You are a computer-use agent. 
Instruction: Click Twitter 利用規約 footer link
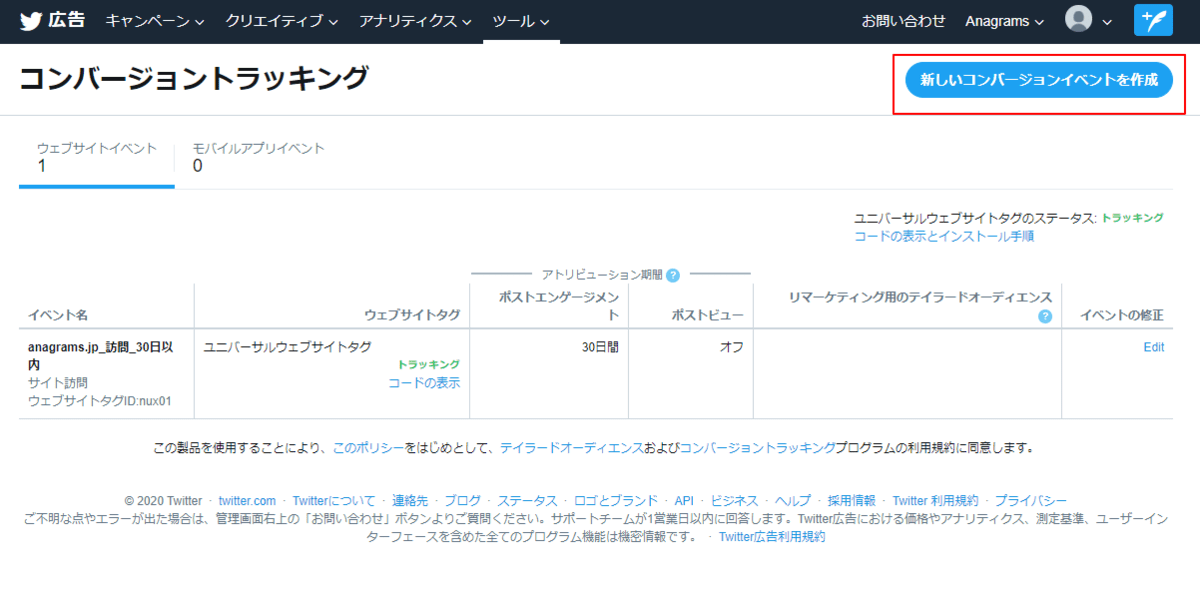tap(935, 500)
